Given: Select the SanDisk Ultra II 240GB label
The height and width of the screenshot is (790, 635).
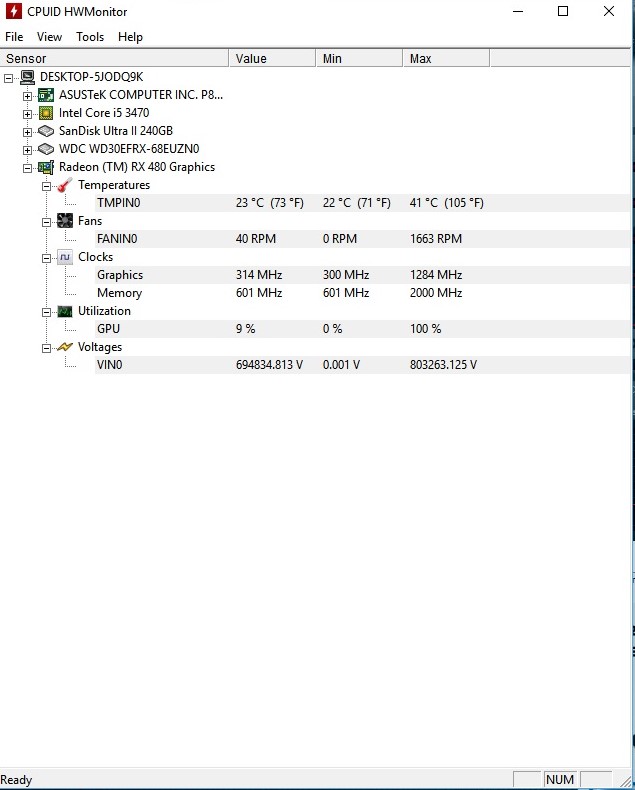Looking at the screenshot, I should (116, 131).
